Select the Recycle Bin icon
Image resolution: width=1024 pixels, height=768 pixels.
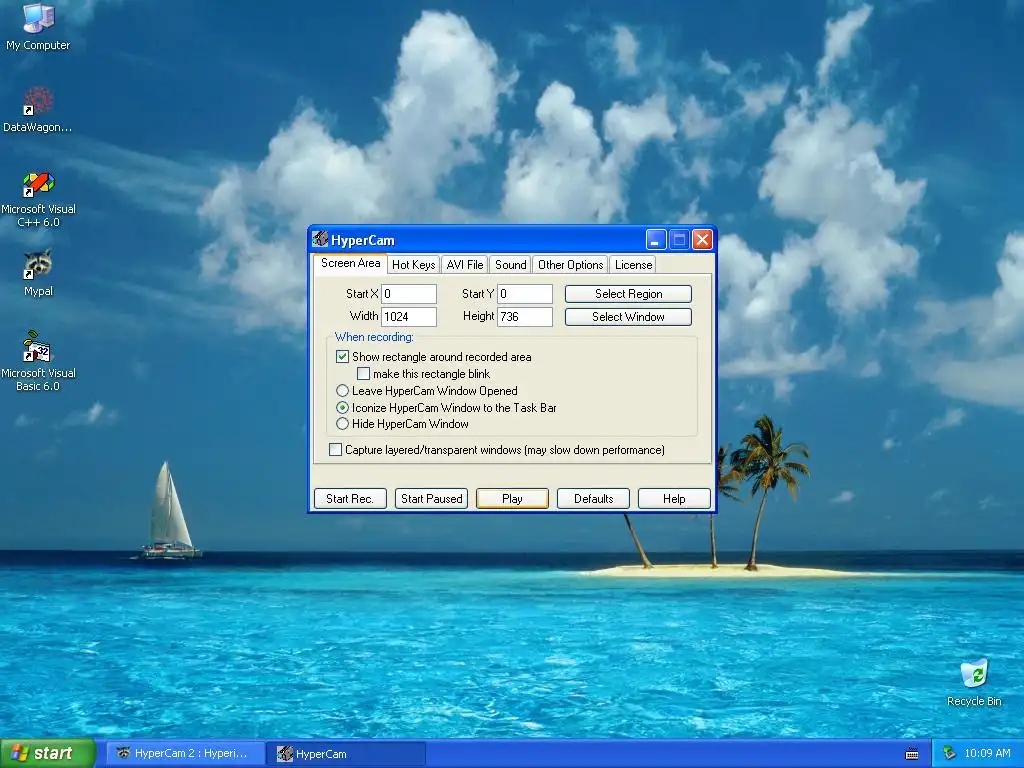[x=974, y=682]
